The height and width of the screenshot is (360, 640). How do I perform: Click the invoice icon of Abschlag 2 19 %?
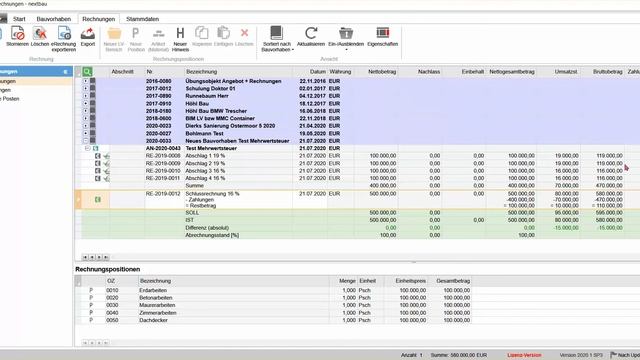(x=98, y=163)
